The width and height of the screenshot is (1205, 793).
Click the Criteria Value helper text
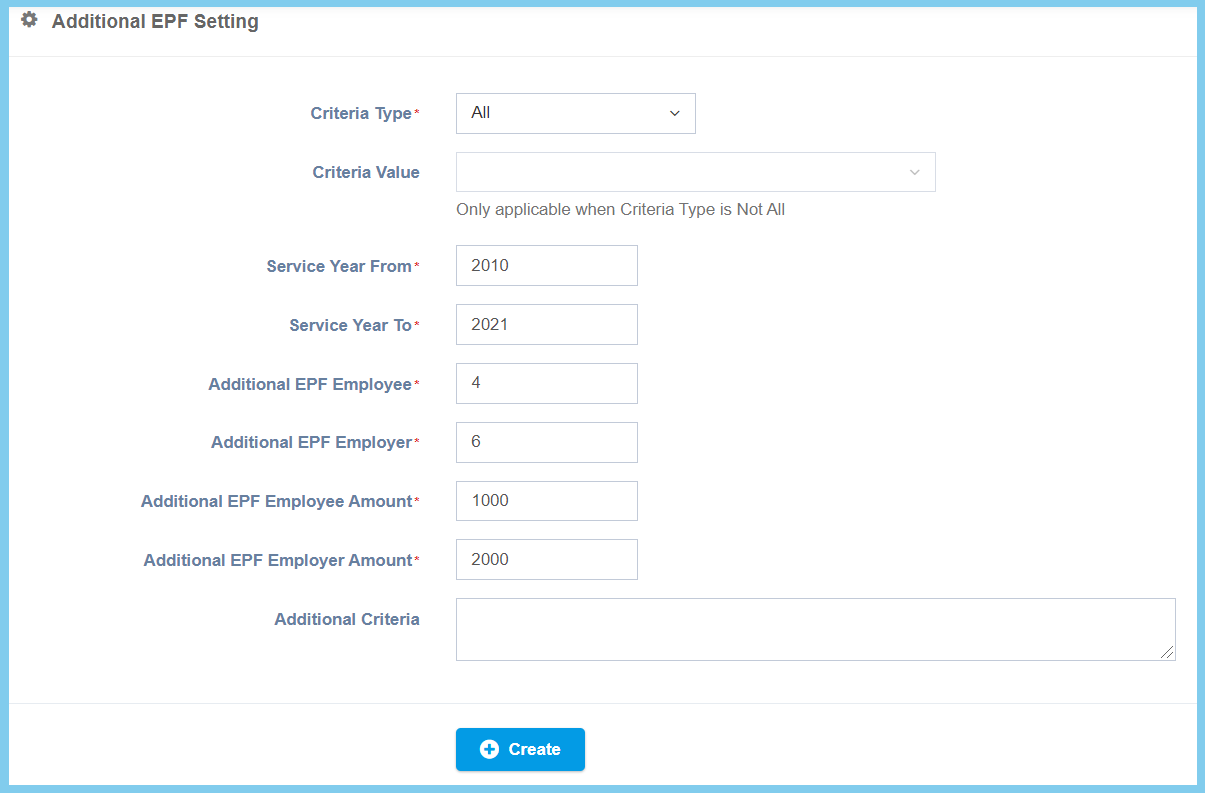pos(620,210)
